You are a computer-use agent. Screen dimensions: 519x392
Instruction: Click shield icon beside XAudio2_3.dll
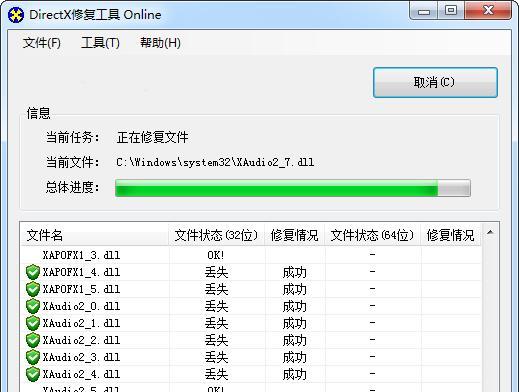(x=33, y=357)
